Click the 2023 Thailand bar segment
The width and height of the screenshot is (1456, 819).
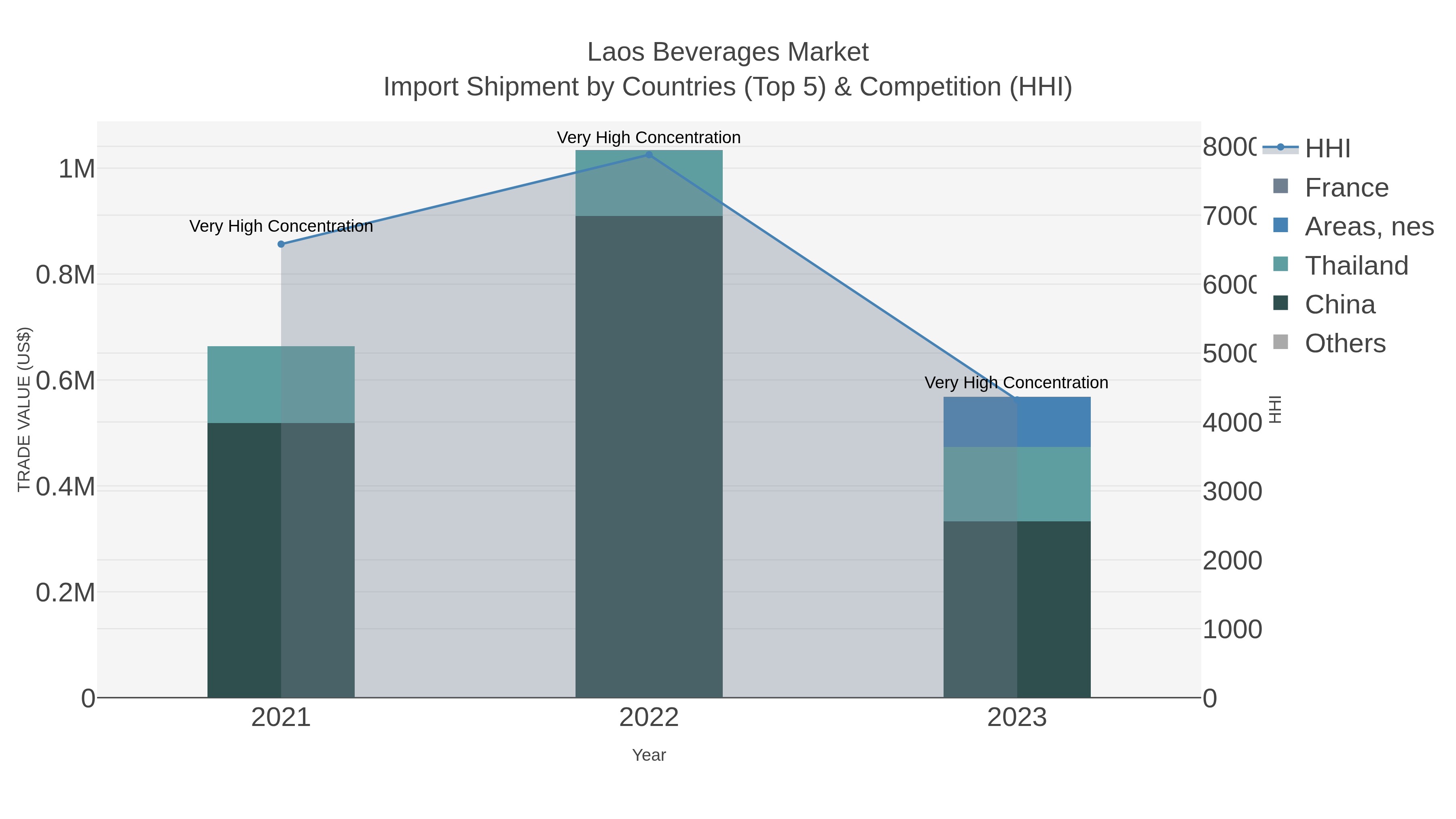[x=1017, y=484]
